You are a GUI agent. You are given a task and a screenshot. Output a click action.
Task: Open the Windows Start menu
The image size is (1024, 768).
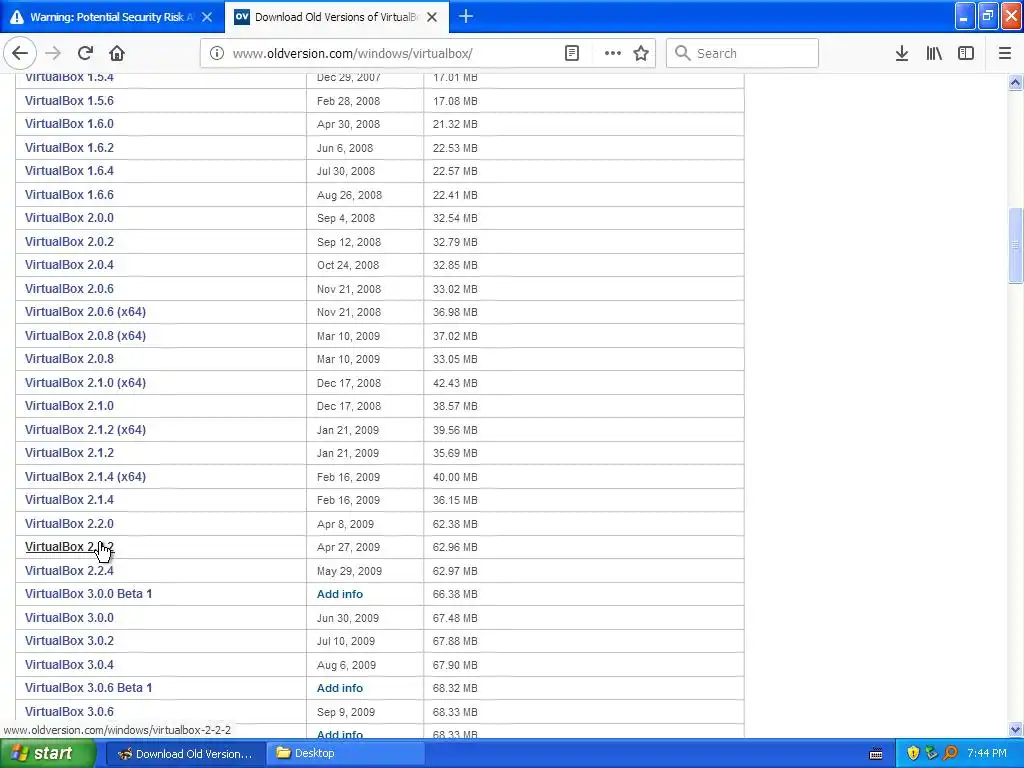pos(47,754)
